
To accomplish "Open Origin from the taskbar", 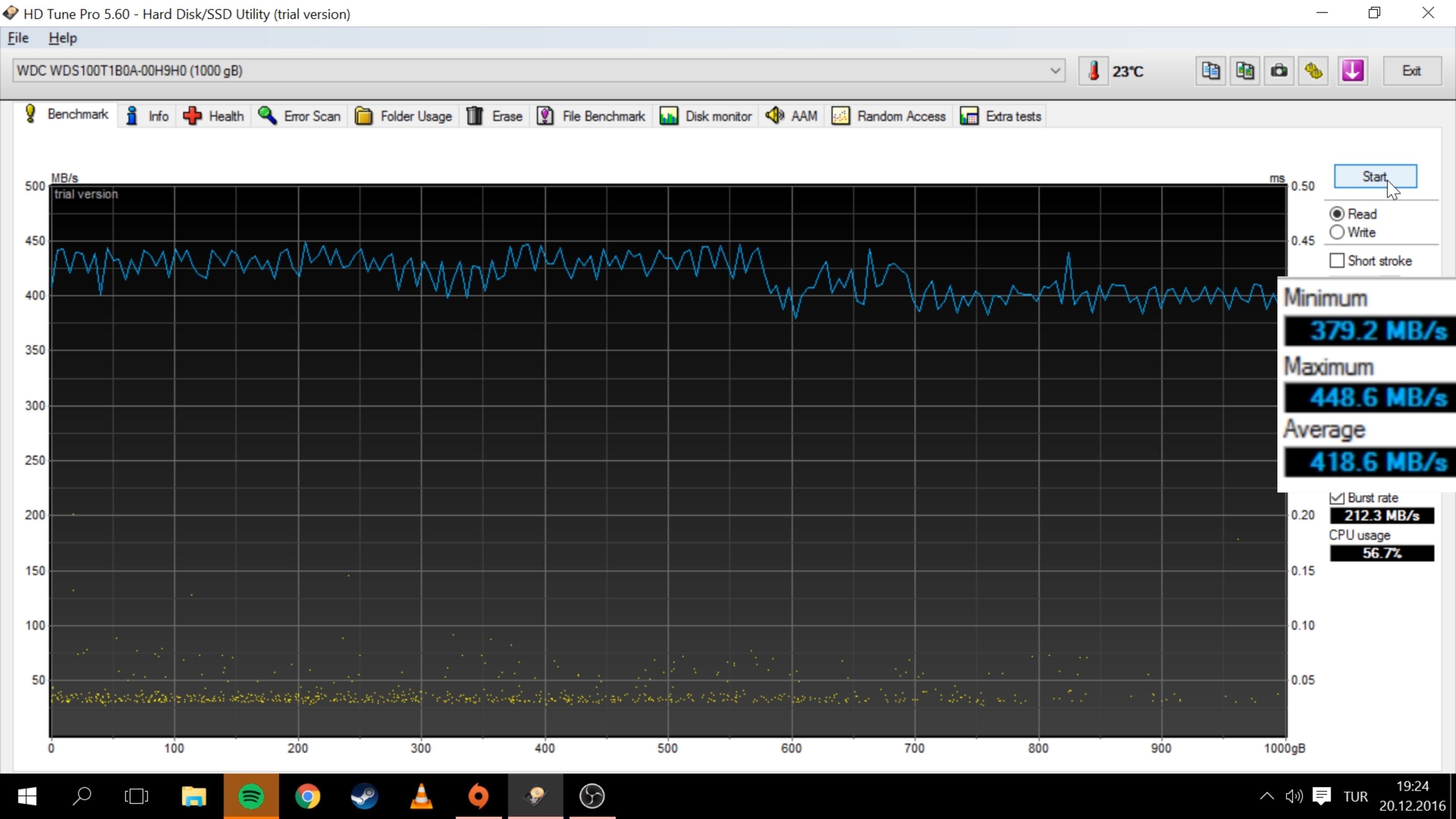I will (x=479, y=796).
